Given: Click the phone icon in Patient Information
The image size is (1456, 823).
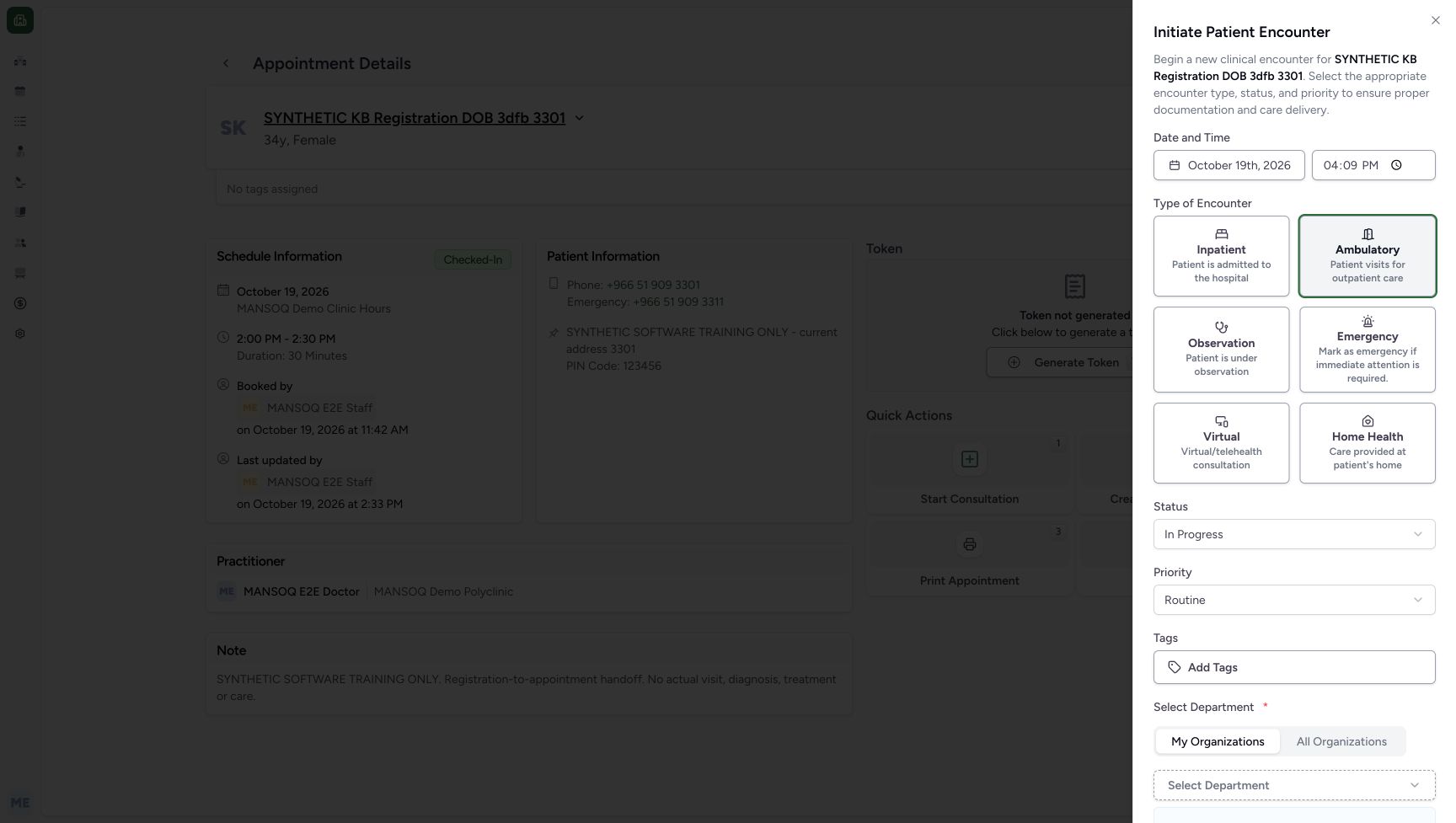Looking at the screenshot, I should click(554, 284).
